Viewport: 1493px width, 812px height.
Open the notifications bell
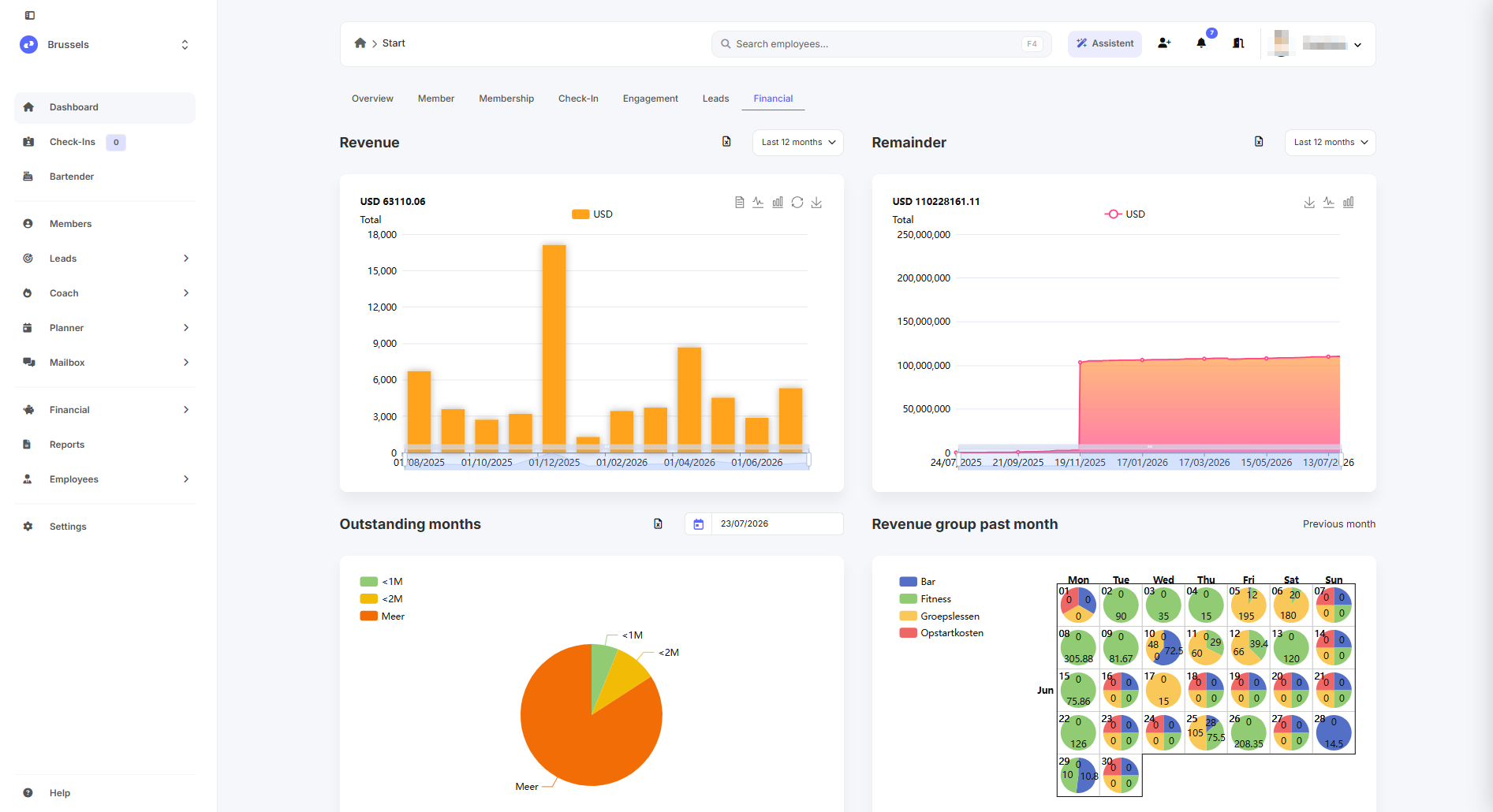point(1202,43)
